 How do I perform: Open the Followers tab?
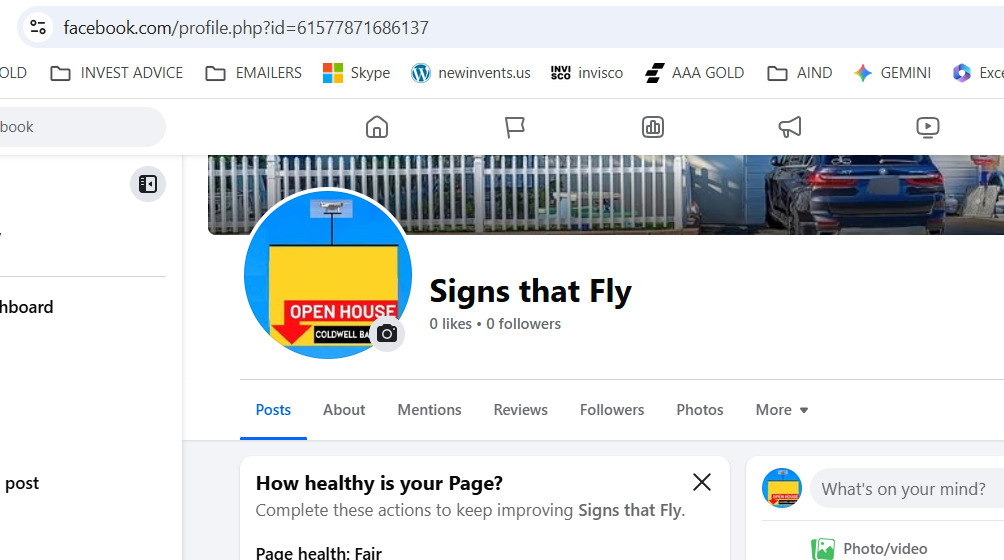[x=612, y=410]
